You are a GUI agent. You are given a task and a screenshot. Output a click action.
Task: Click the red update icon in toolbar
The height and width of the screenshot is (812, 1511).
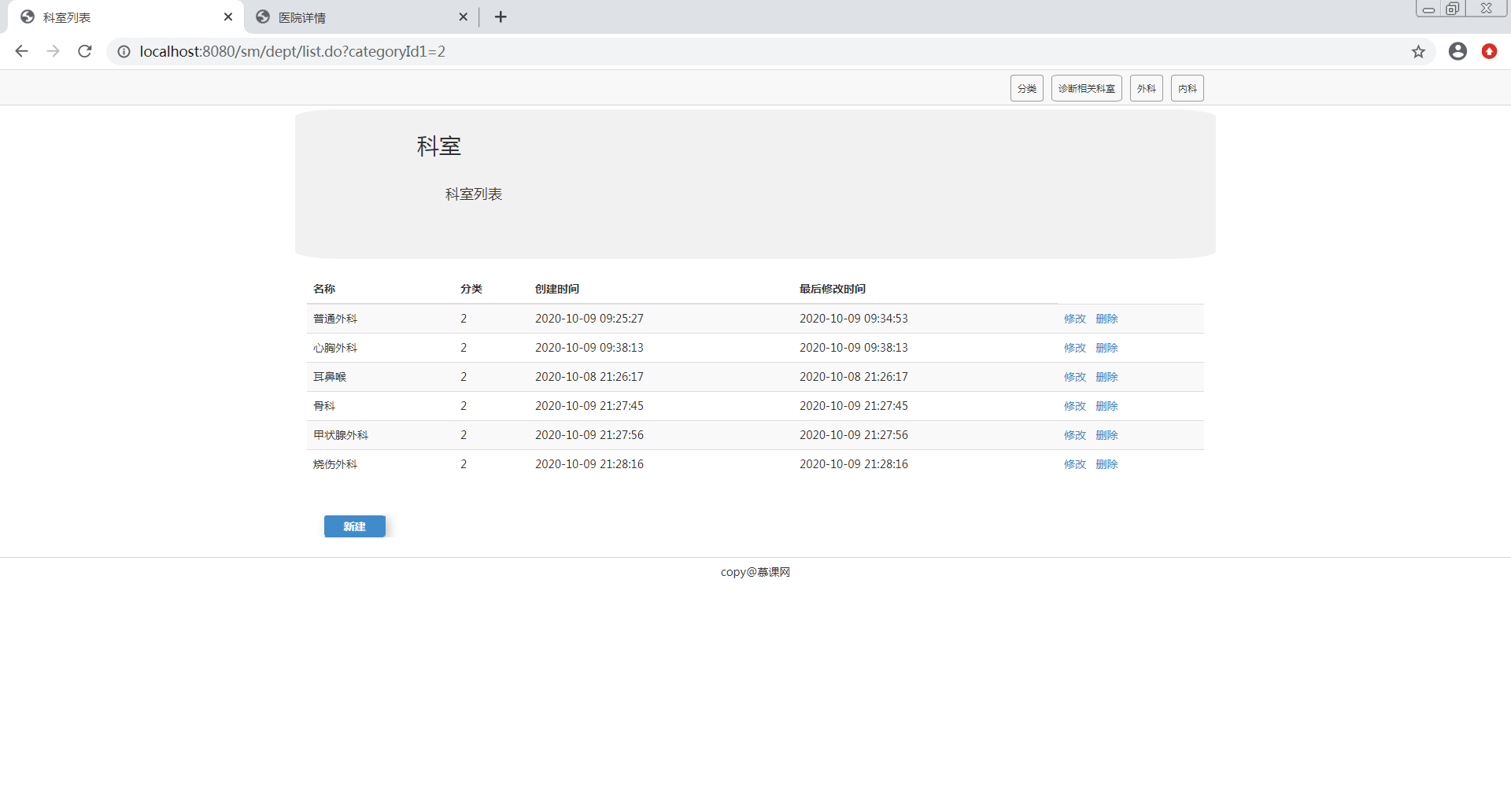coord(1489,51)
